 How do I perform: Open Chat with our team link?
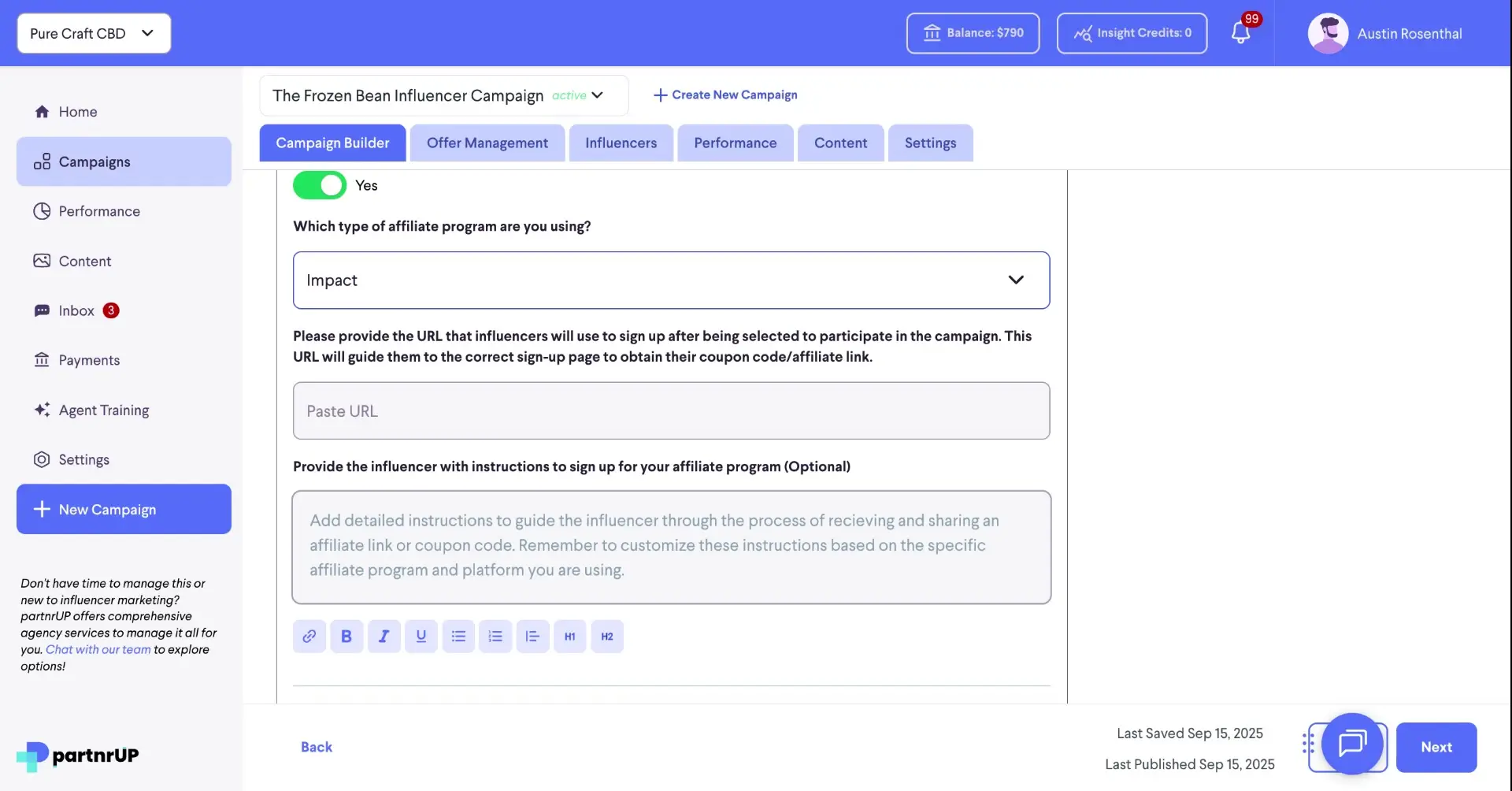97,649
